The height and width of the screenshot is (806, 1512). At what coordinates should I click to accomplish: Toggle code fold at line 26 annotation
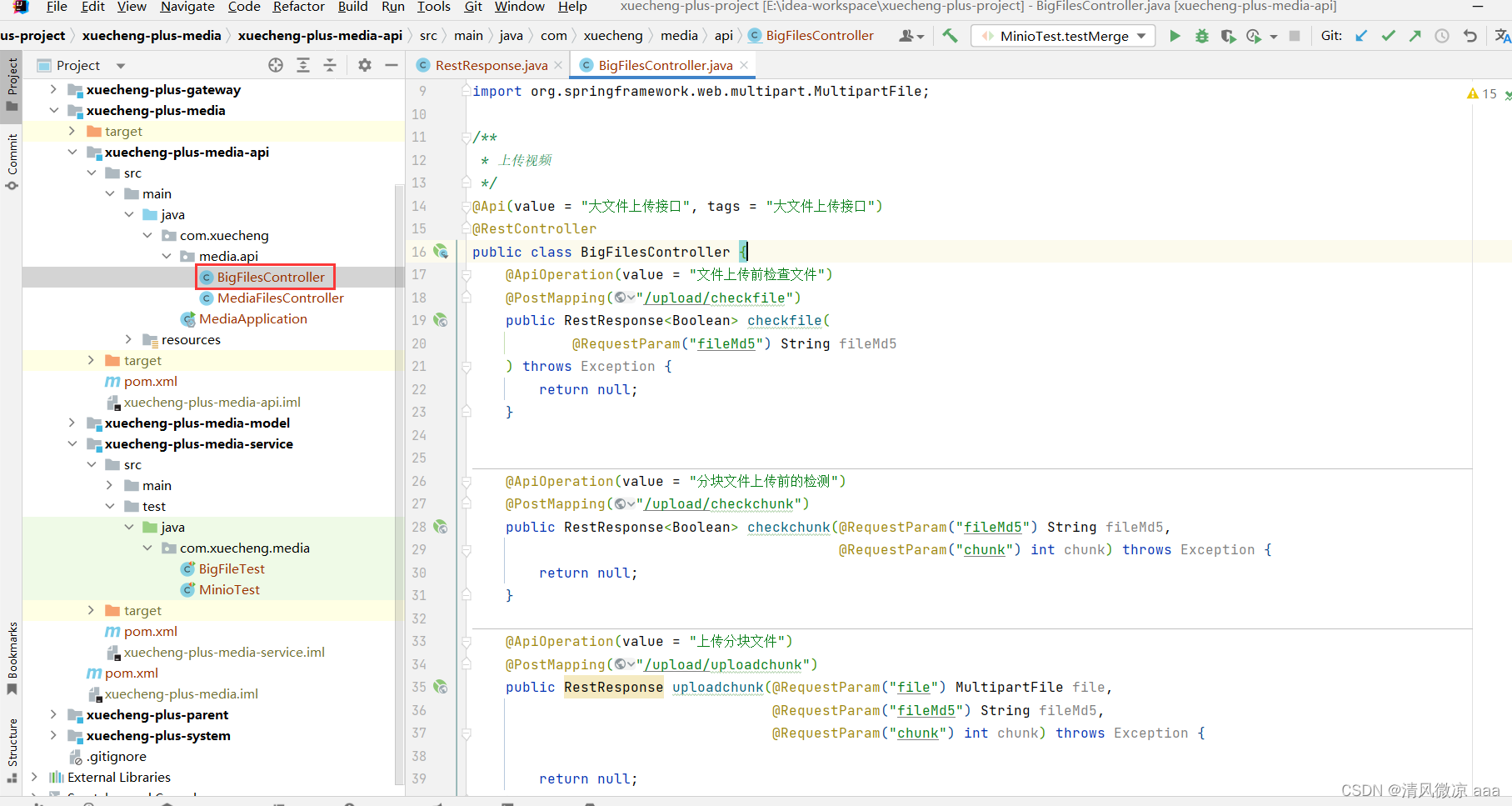click(x=467, y=481)
